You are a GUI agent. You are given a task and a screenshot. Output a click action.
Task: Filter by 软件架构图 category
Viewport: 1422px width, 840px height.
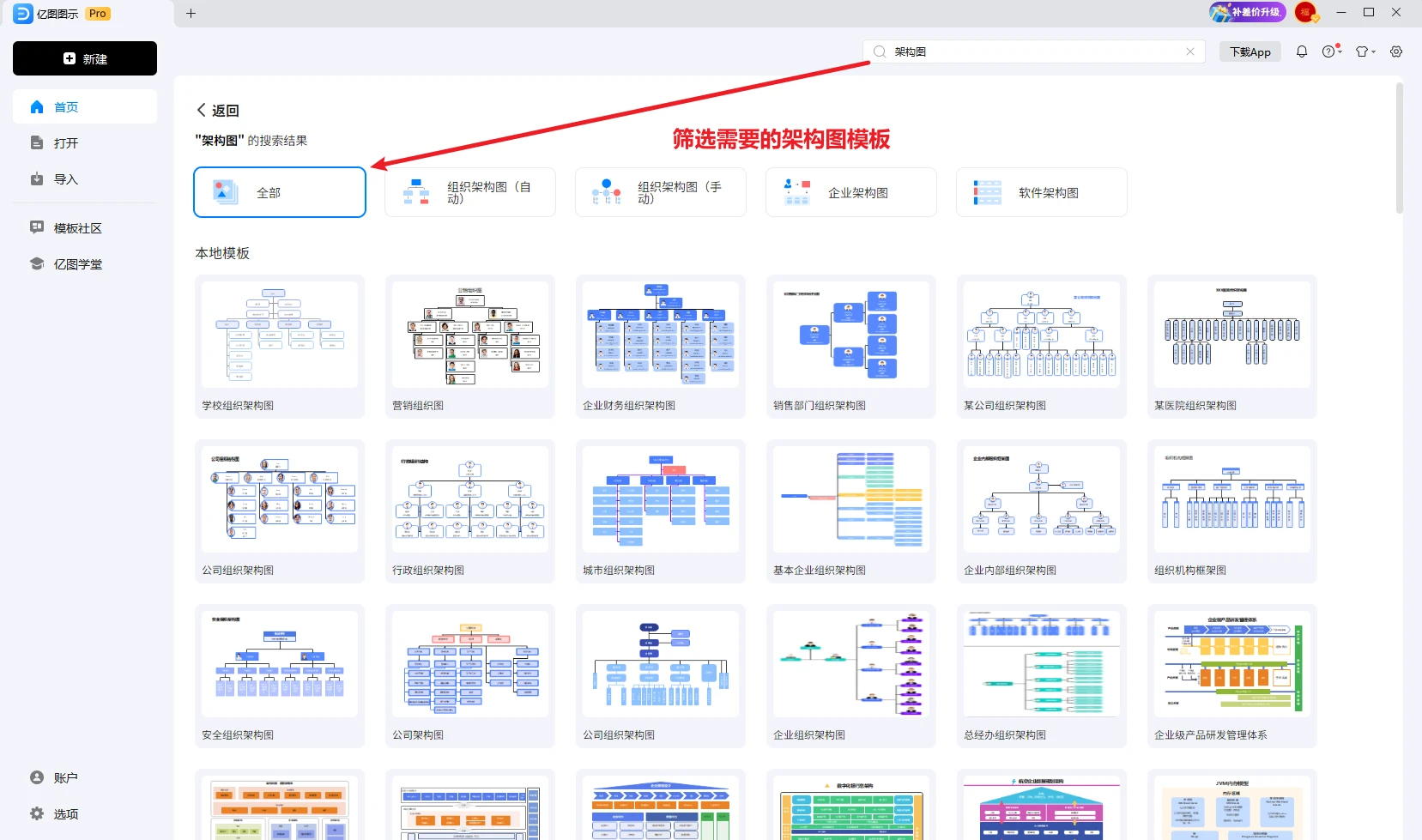tap(1042, 192)
